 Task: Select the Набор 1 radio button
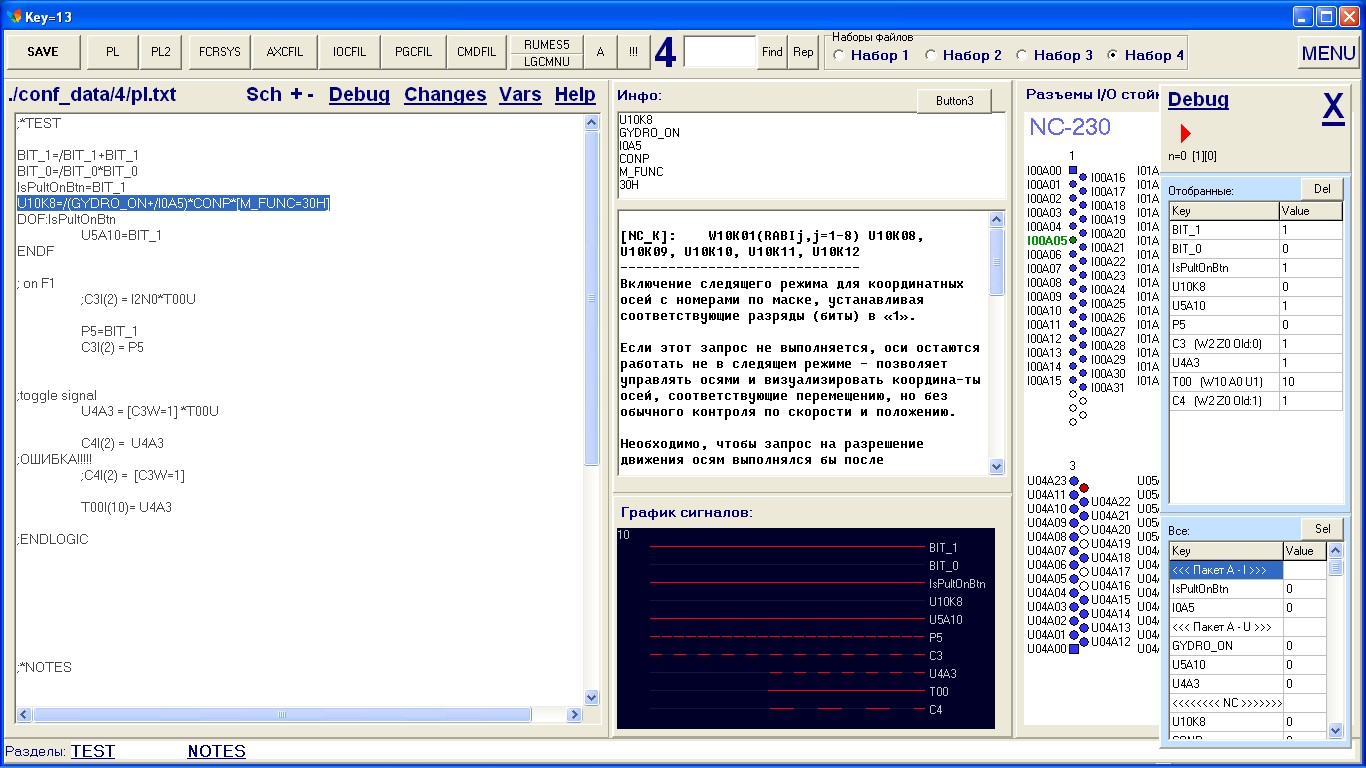pyautogui.click(x=839, y=55)
